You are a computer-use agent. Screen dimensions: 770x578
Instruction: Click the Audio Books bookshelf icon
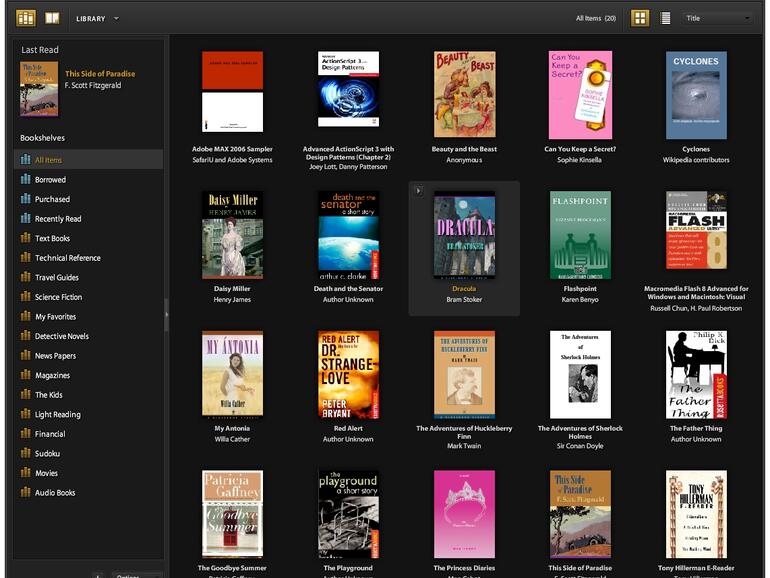[26, 493]
